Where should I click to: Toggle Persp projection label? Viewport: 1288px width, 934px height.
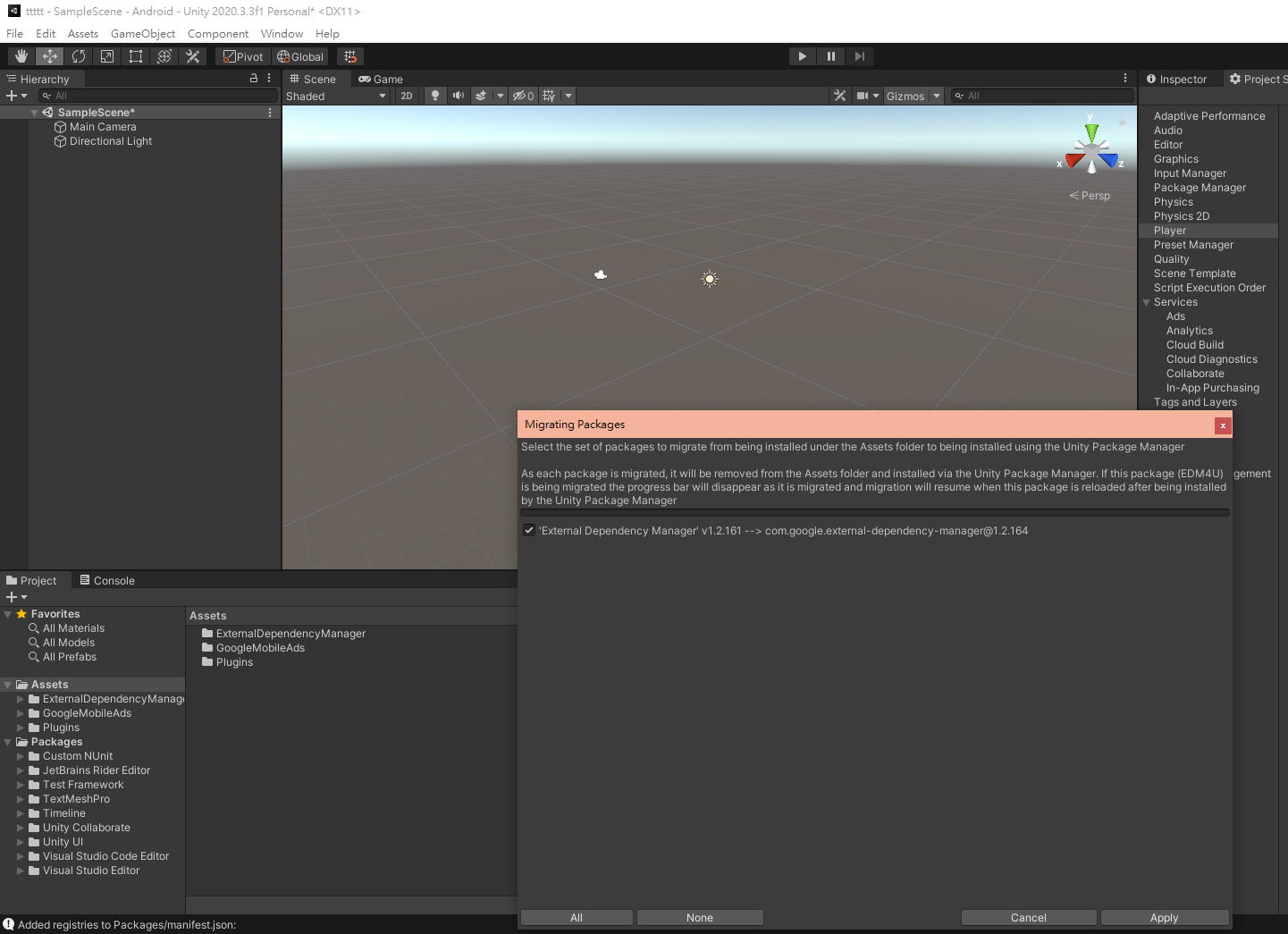click(1090, 196)
